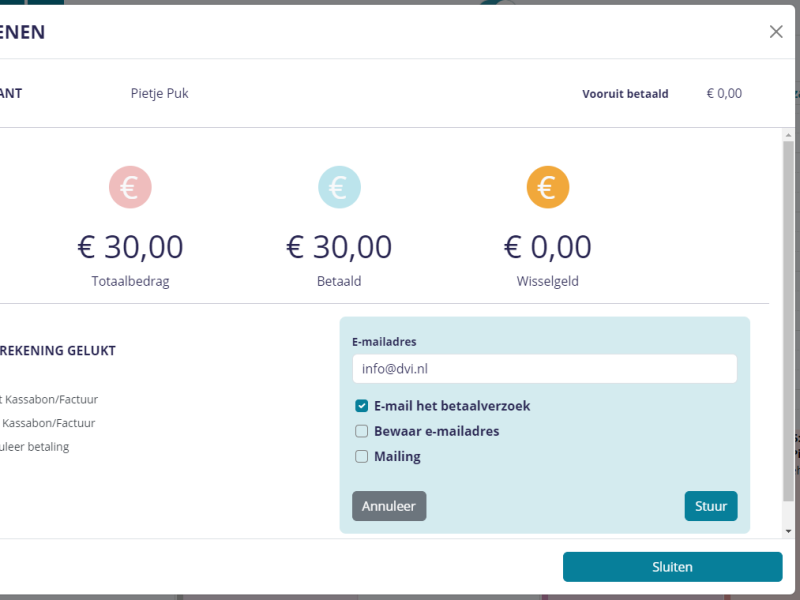
Task: Enable the Bewaar e-mailadres checkbox
Action: coord(361,431)
